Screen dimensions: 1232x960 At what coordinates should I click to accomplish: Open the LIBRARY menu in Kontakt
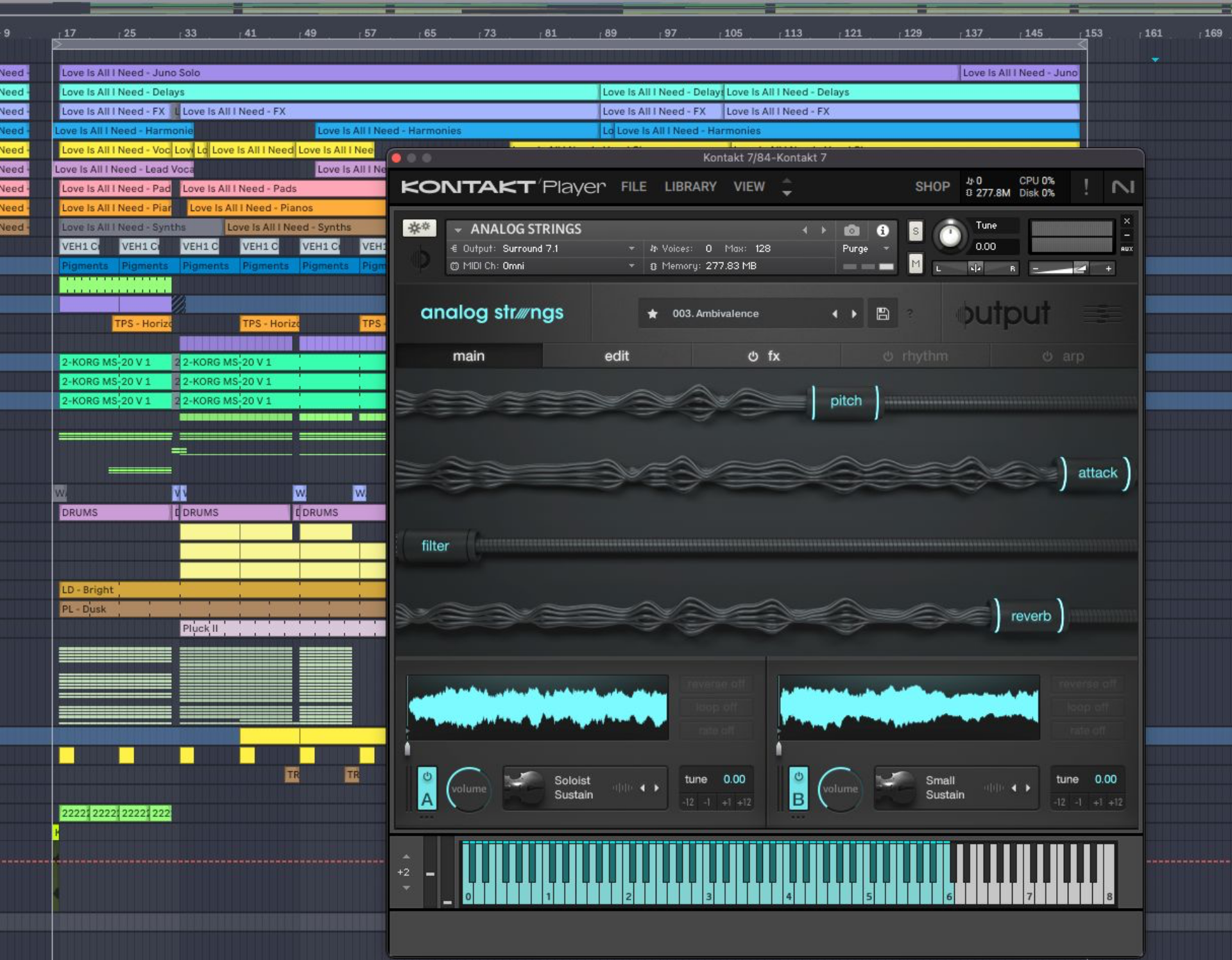coord(690,187)
